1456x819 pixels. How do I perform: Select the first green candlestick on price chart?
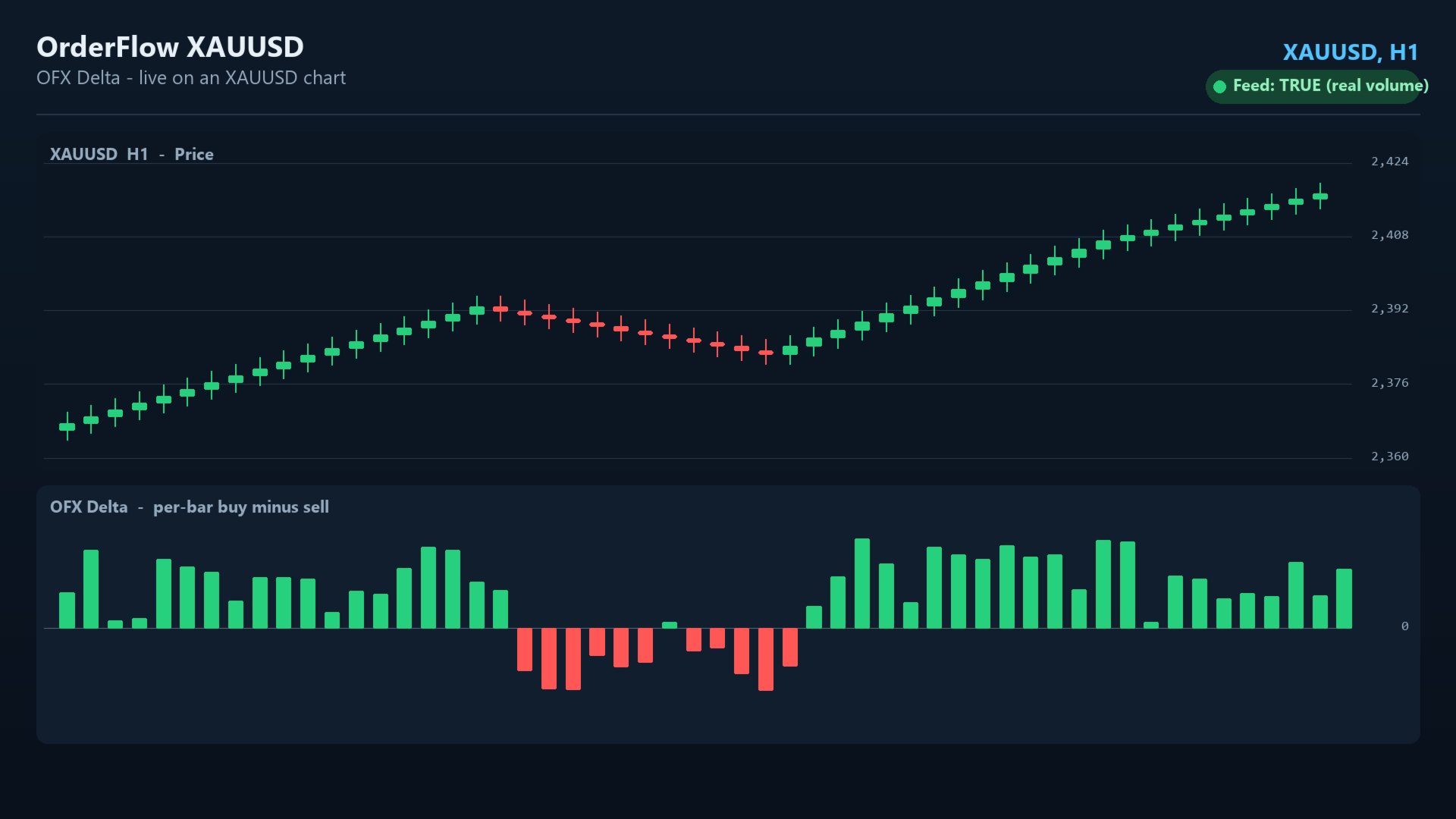[67, 427]
